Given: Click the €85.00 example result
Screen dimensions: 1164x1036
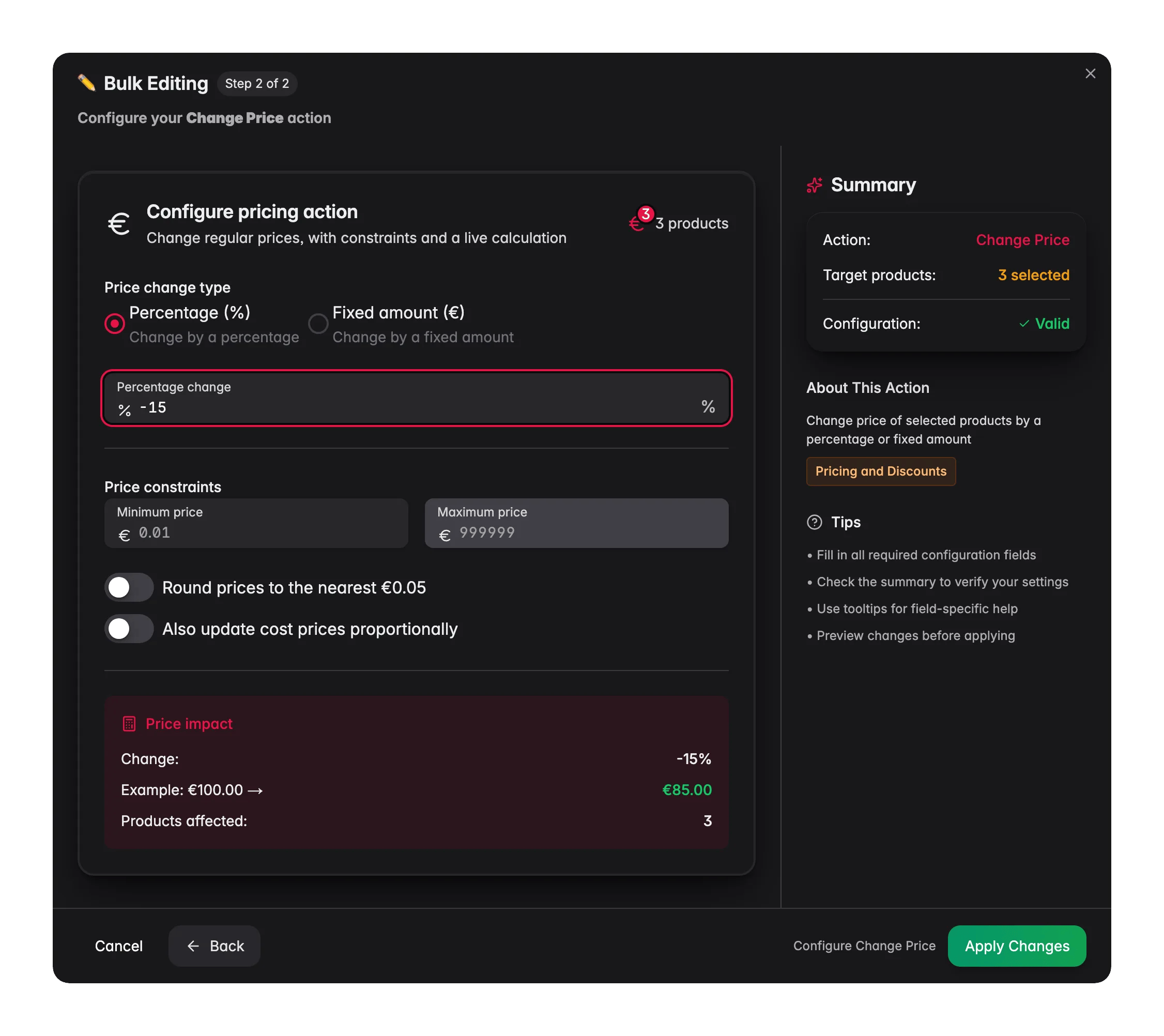Looking at the screenshot, I should tap(687, 790).
